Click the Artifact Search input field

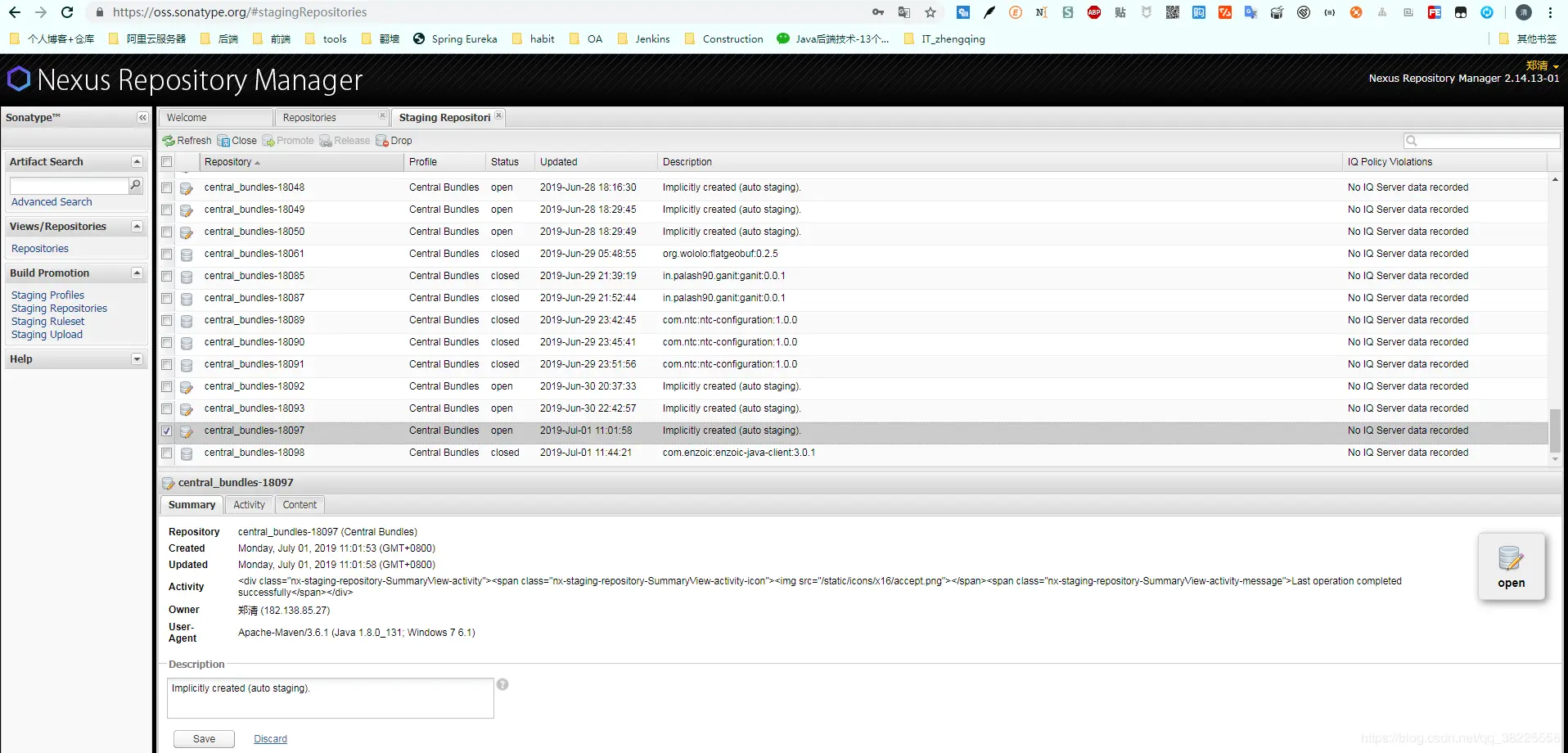70,186
